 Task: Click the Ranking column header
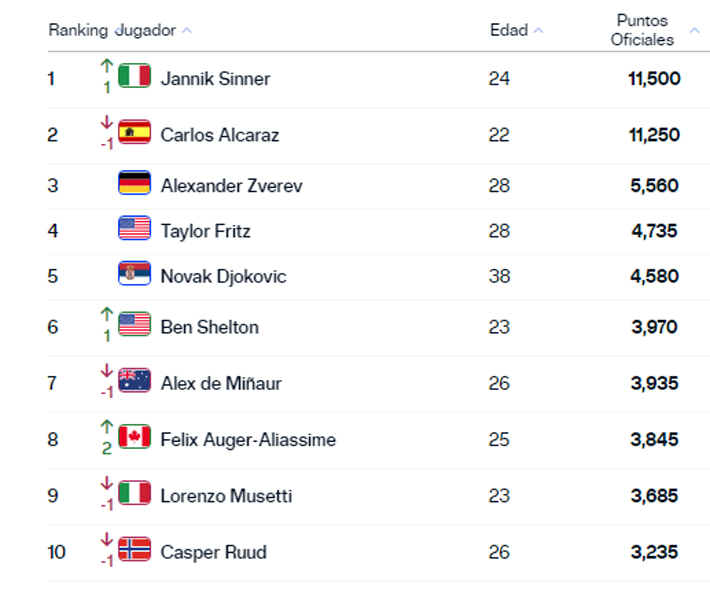pos(78,30)
